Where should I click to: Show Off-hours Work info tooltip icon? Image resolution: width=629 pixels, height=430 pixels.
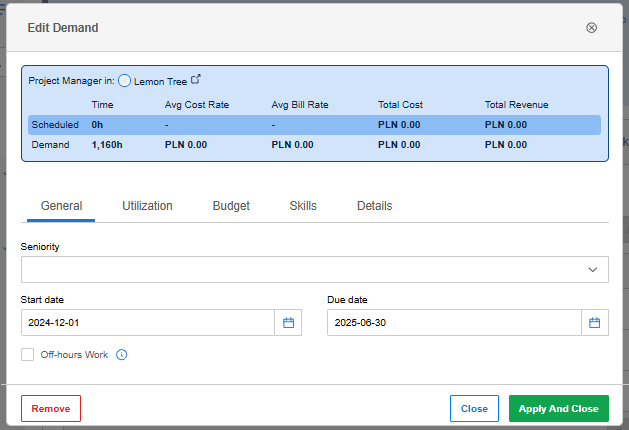pos(122,355)
